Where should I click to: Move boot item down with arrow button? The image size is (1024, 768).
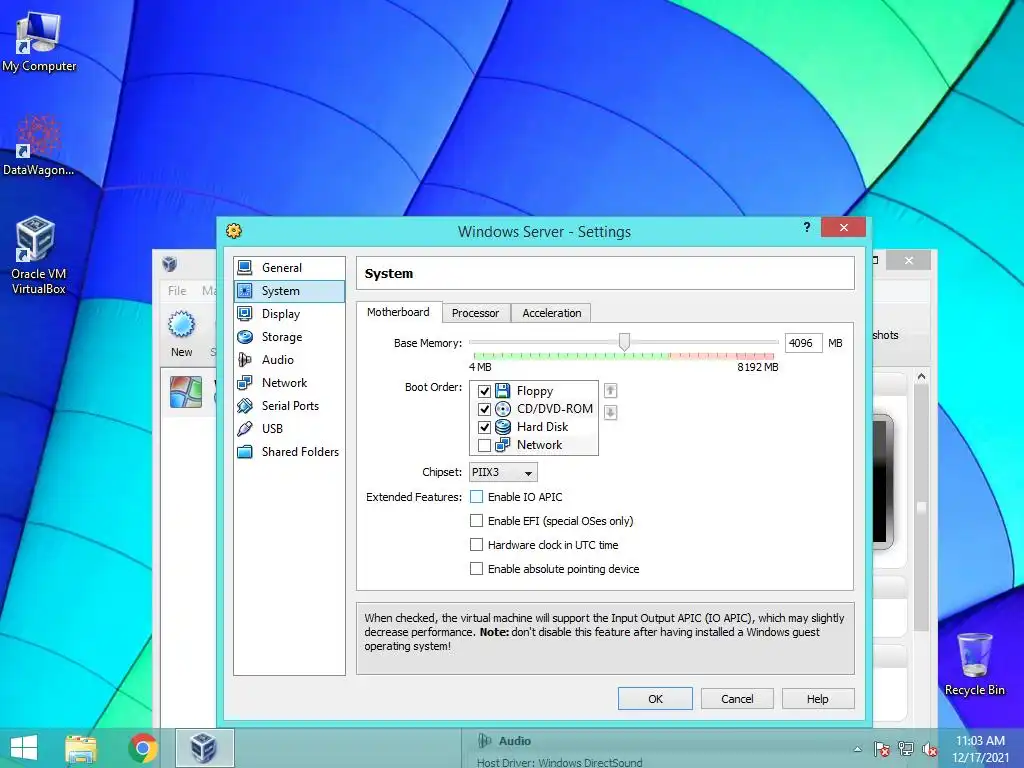pos(610,412)
